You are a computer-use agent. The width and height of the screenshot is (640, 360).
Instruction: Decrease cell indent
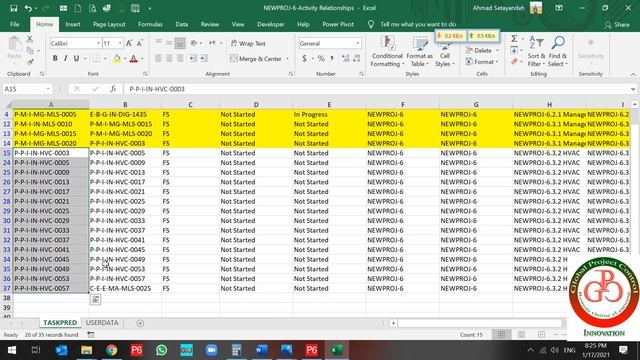pyautogui.click(x=192, y=59)
